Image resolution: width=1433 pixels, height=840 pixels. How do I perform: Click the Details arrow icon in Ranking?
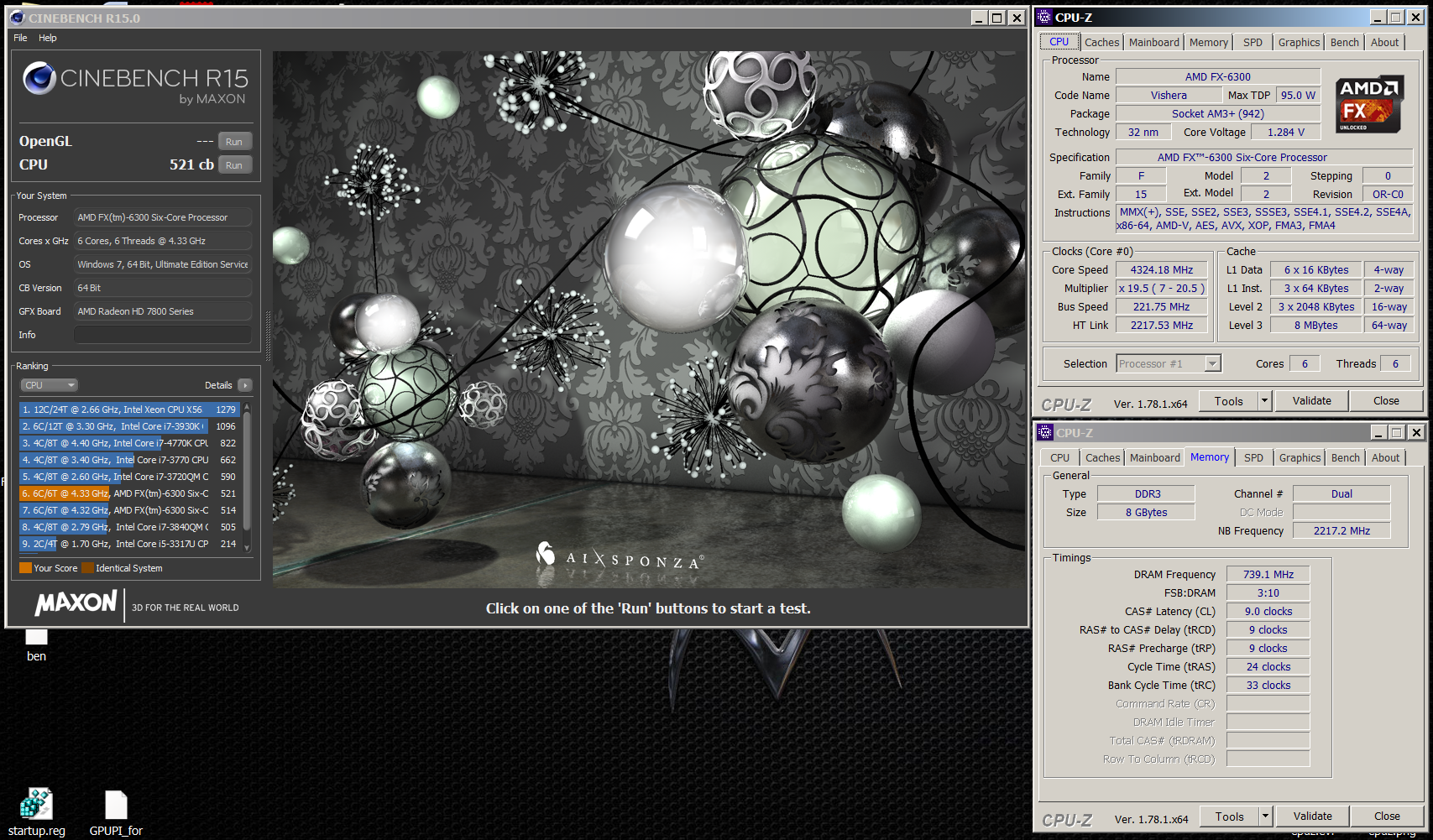[x=245, y=385]
